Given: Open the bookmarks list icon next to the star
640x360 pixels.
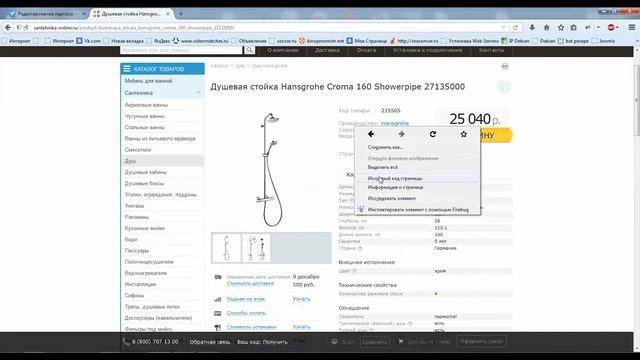Looking at the screenshot, I should point(573,27).
